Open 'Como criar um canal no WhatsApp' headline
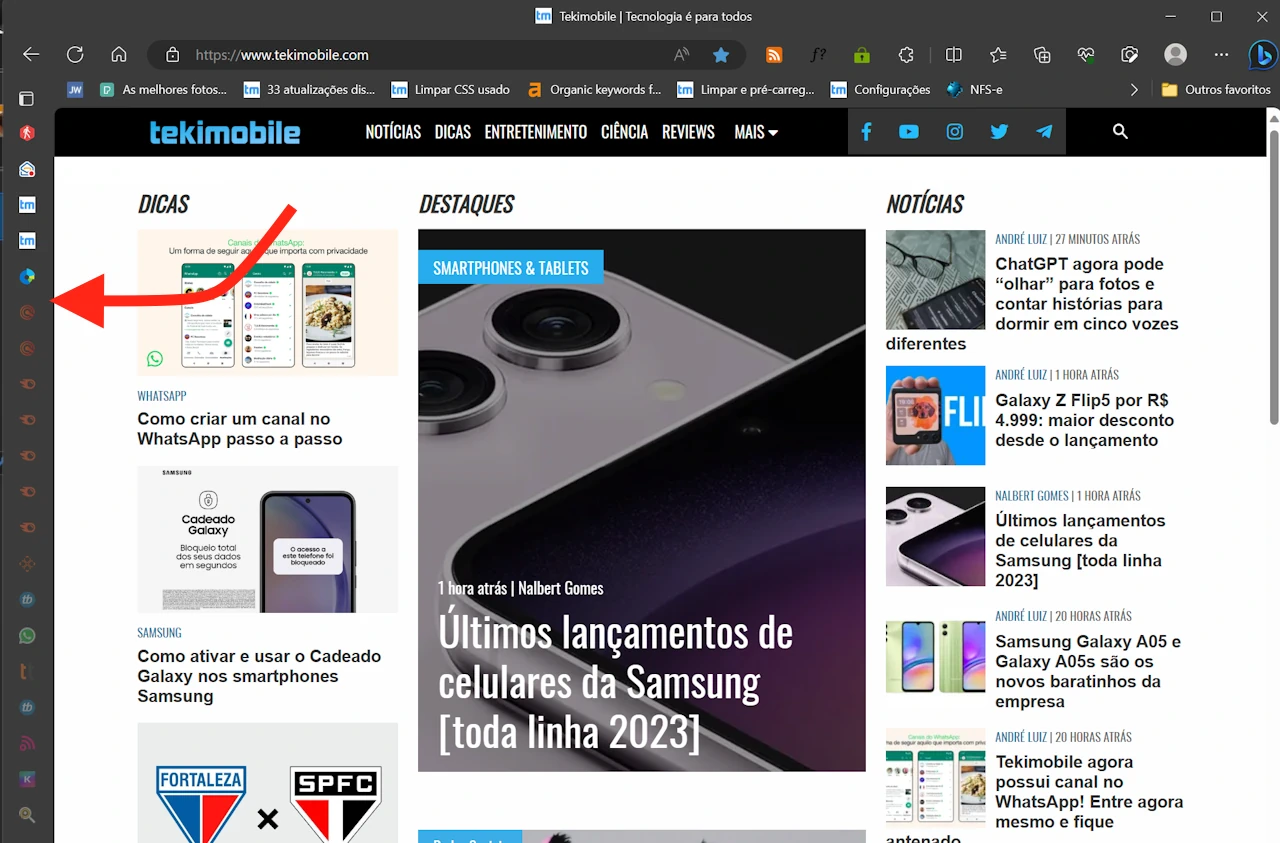 pos(240,429)
